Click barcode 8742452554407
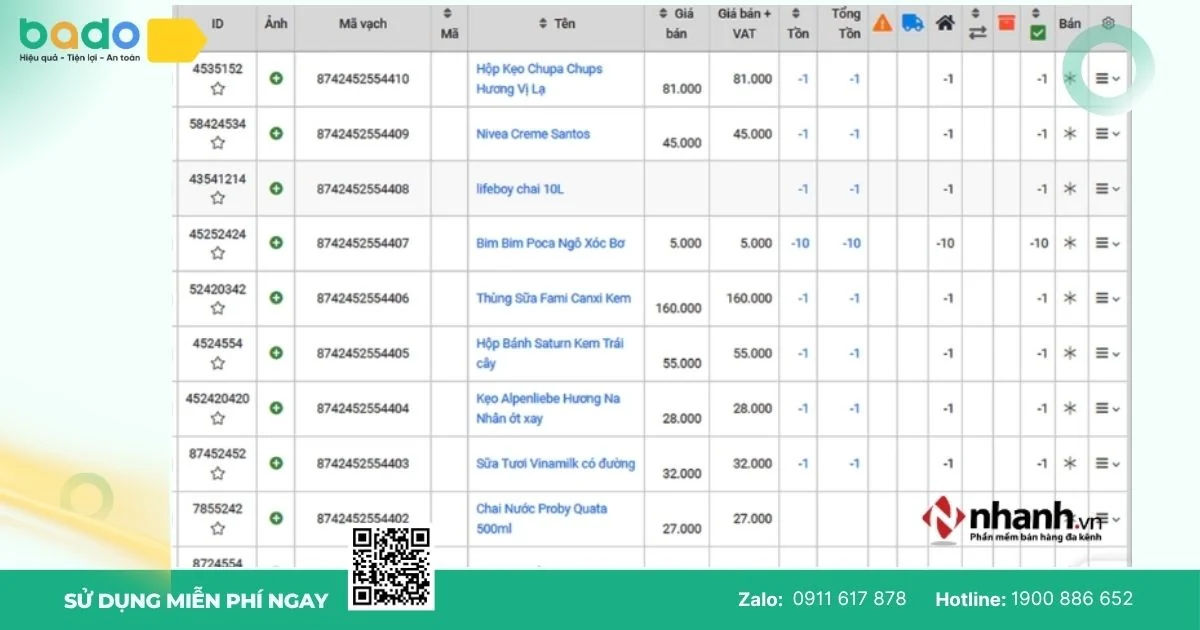 point(362,243)
